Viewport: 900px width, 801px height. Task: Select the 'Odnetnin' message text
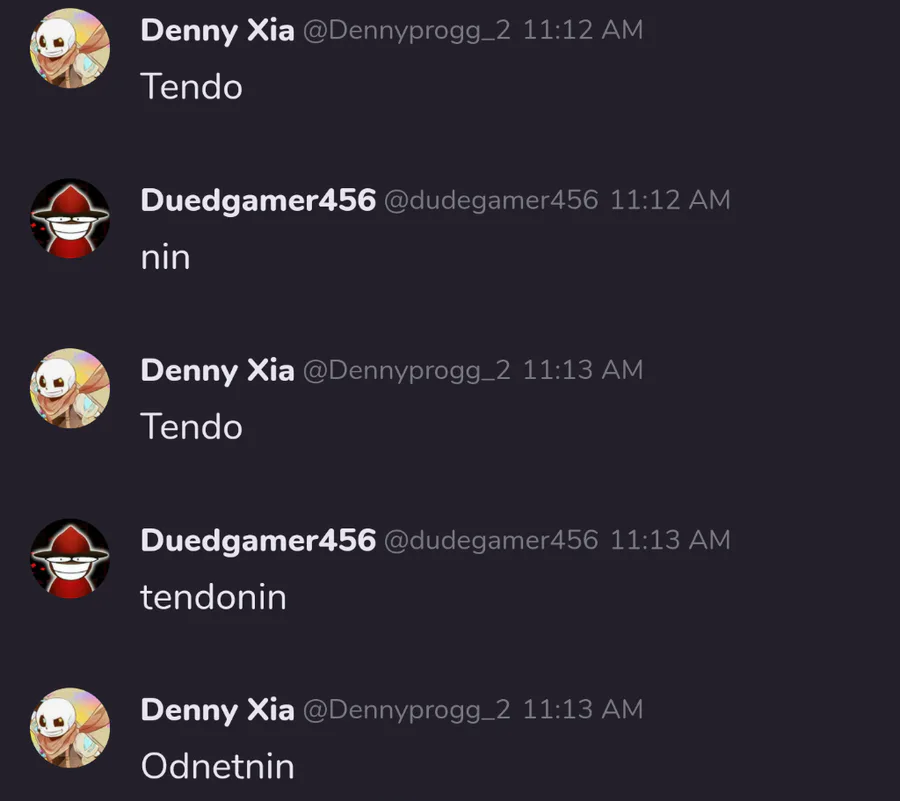coord(218,767)
